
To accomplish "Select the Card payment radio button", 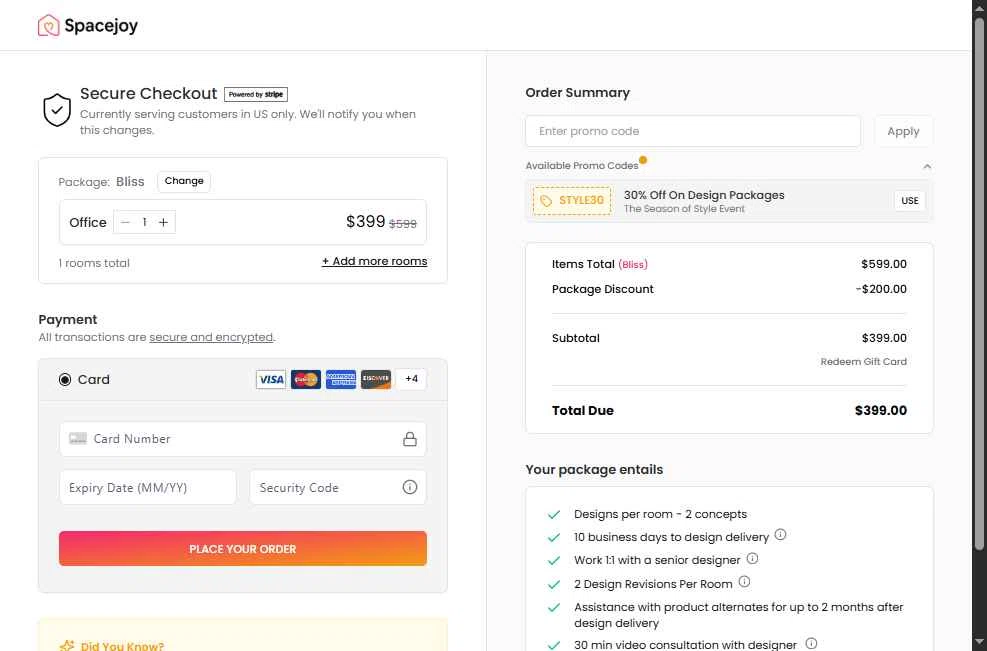I will pos(65,380).
